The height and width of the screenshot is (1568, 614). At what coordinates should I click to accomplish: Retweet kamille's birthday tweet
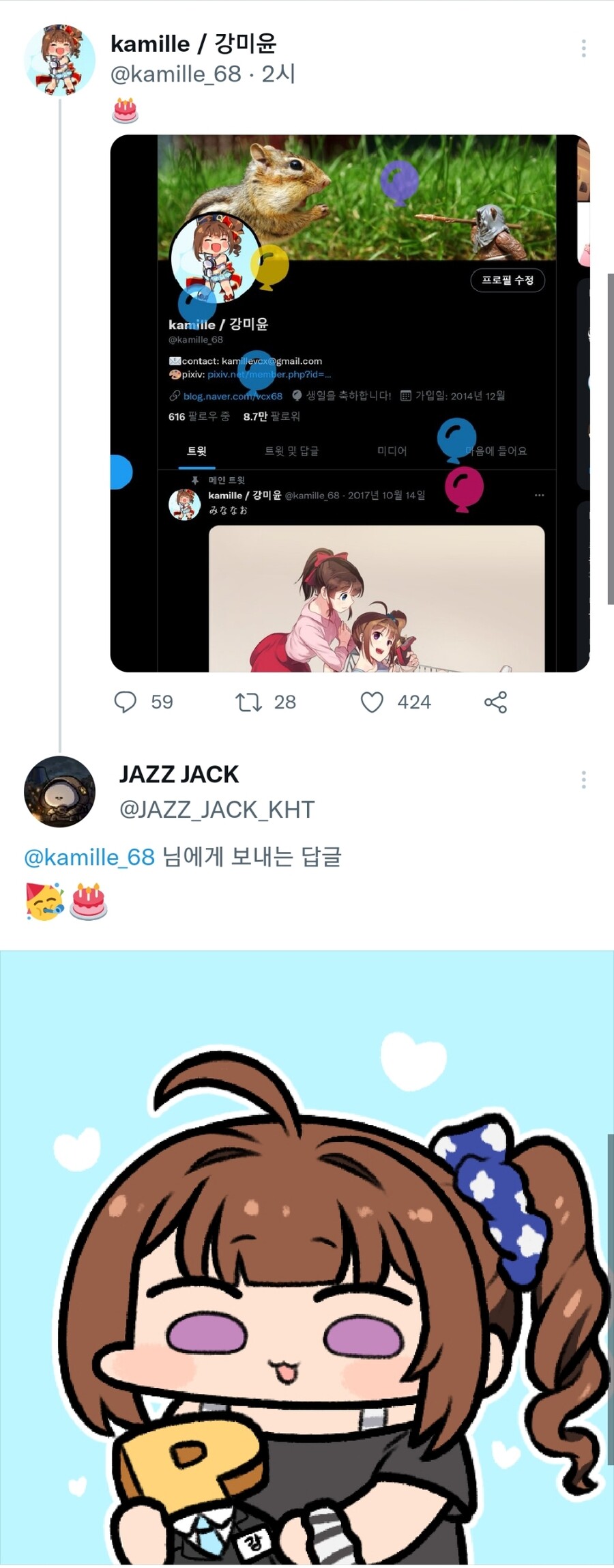[248, 702]
